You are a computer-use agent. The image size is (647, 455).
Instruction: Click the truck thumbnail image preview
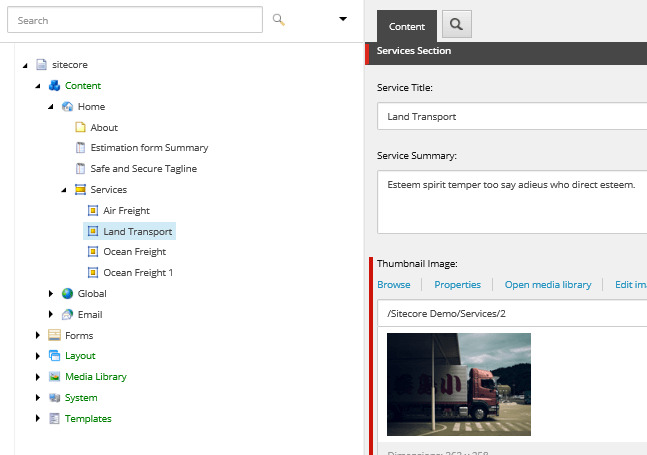[x=458, y=384]
